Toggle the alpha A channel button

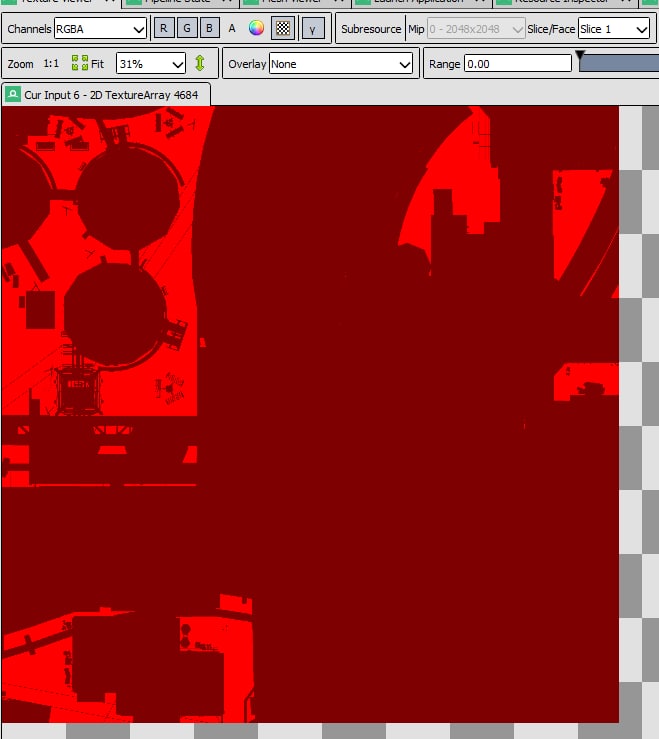[232, 28]
